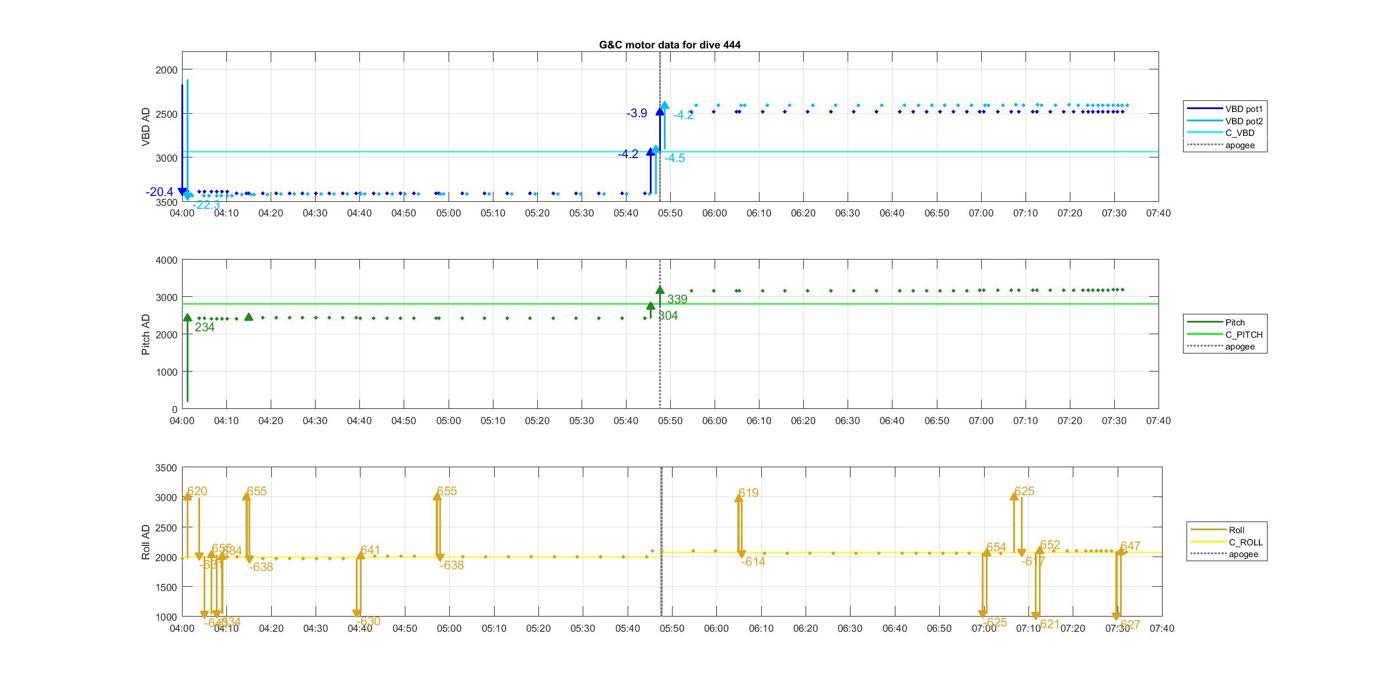Image resolution: width=1400 pixels, height=693 pixels.
Task: Click the title "G&C motor data for dive 444"
Action: [669, 45]
